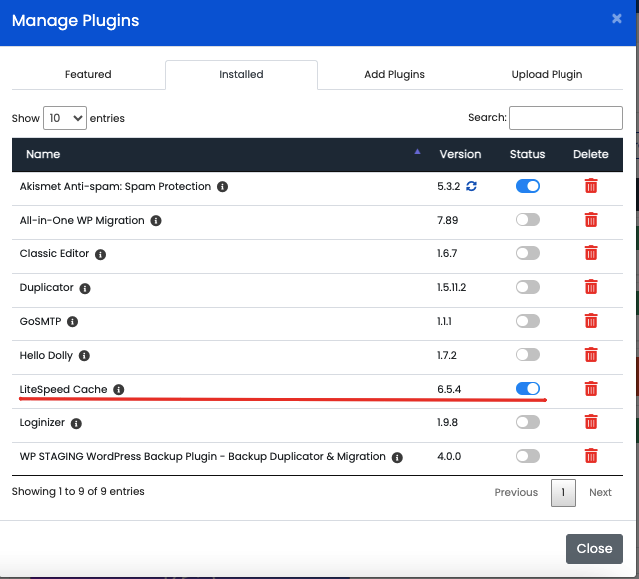Screen dimensions: 639x579
Task: Click the Delete column header
Action: 591,154
